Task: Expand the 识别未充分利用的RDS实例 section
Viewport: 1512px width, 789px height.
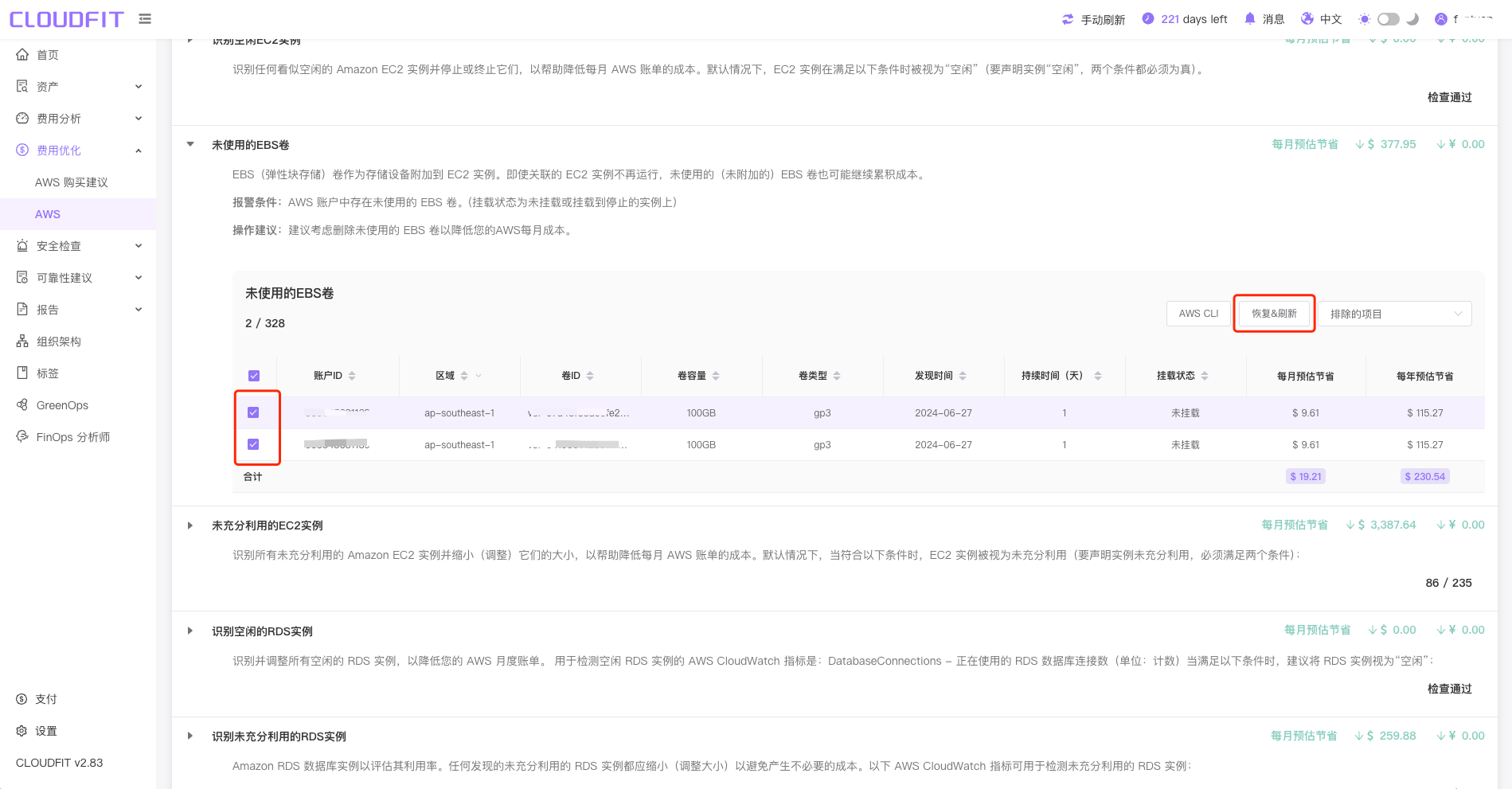Action: tap(190, 736)
